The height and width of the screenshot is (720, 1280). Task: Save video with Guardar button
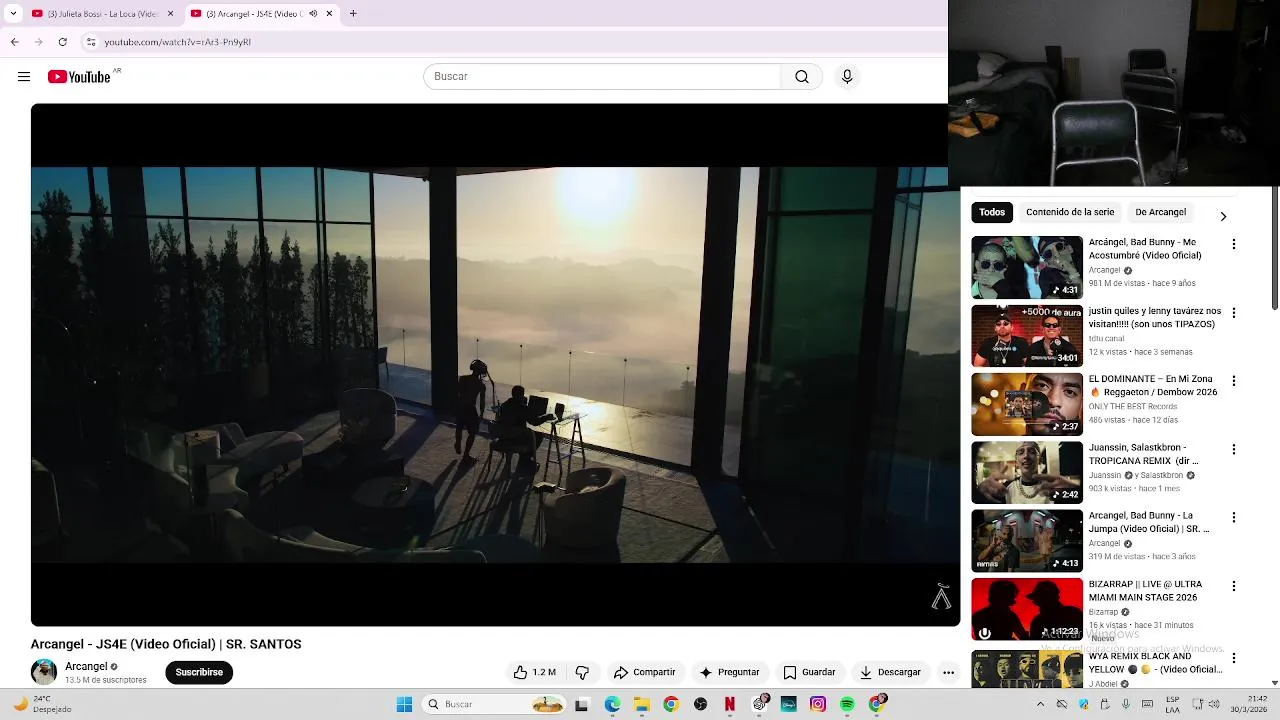click(x=809, y=672)
